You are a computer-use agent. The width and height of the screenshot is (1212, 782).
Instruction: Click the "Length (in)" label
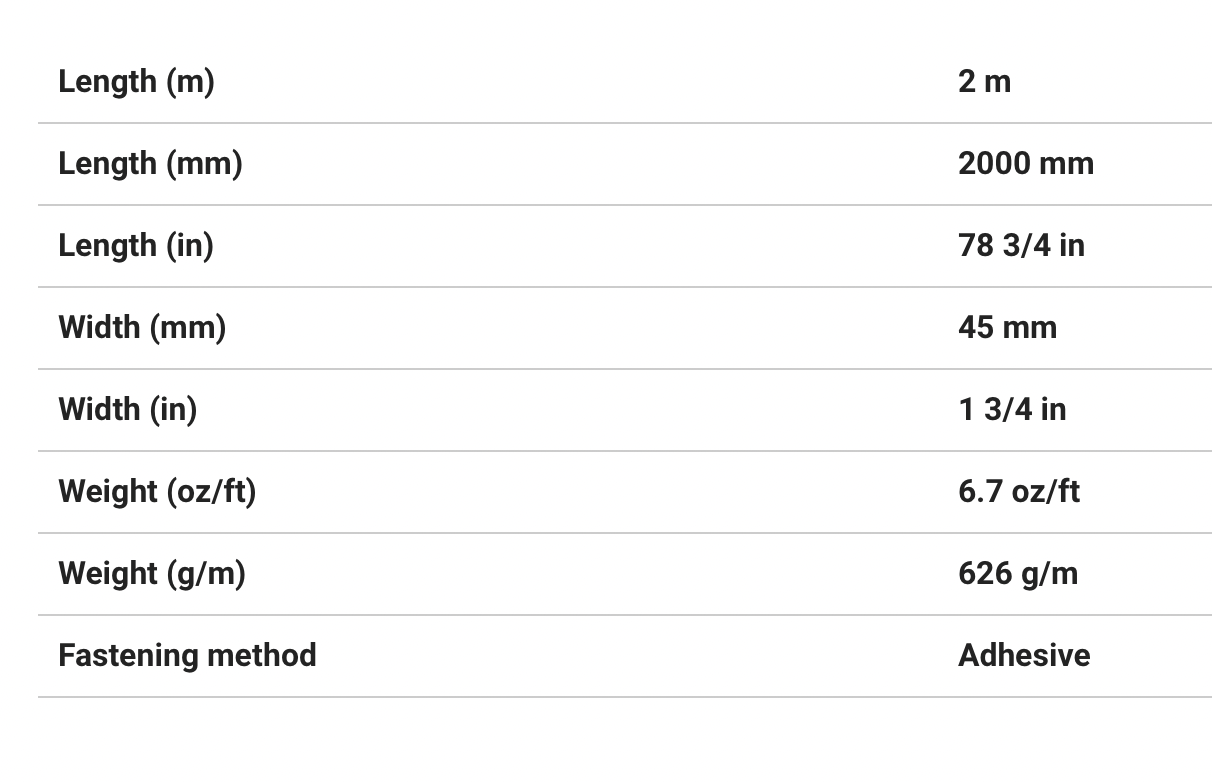pos(136,245)
